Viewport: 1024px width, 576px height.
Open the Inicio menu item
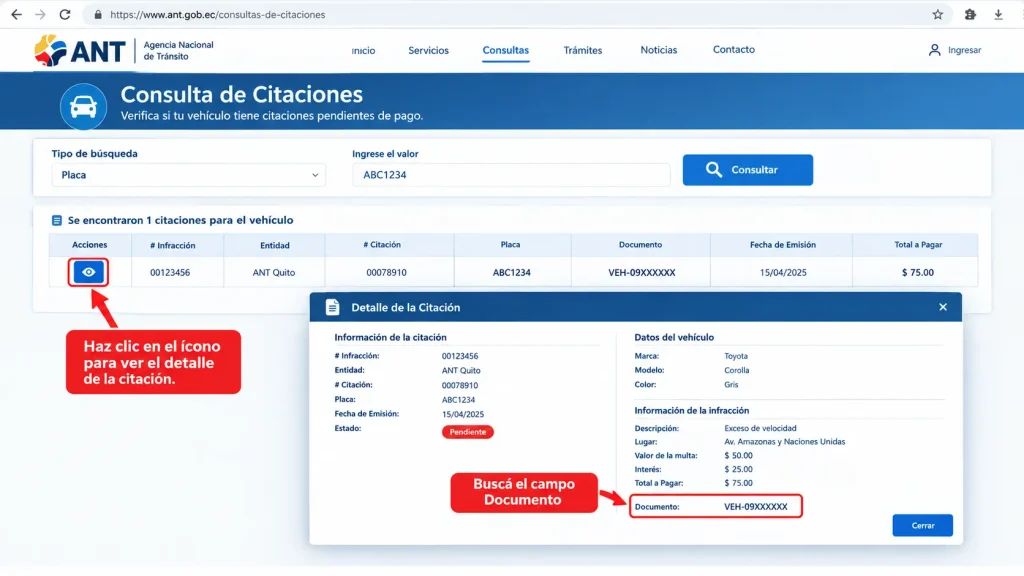coord(363,50)
